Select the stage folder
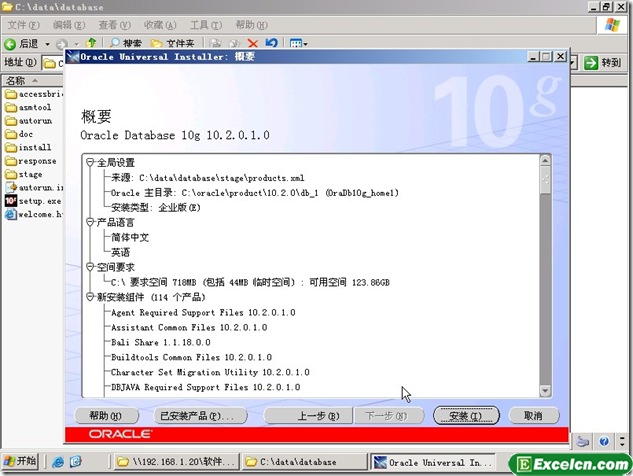The height and width of the screenshot is (476, 633). [24, 174]
